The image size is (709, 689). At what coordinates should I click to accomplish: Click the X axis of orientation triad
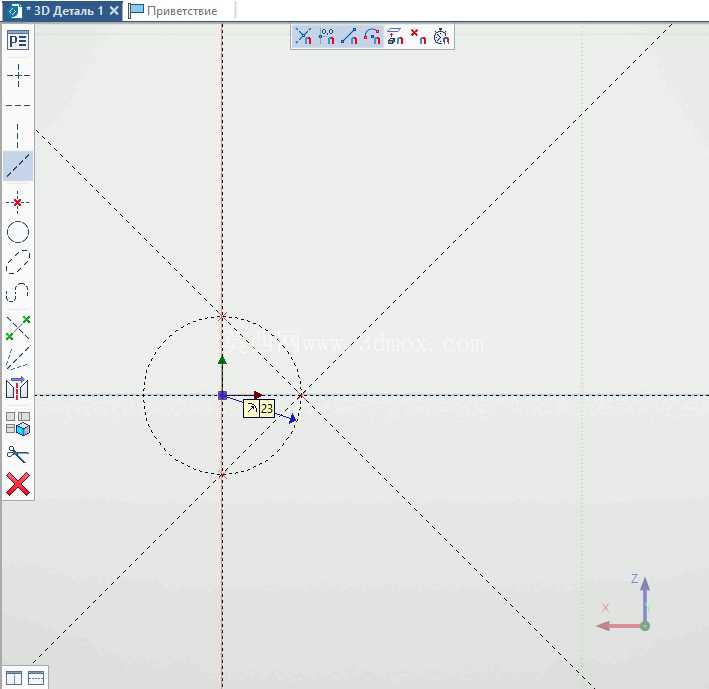pos(619,626)
